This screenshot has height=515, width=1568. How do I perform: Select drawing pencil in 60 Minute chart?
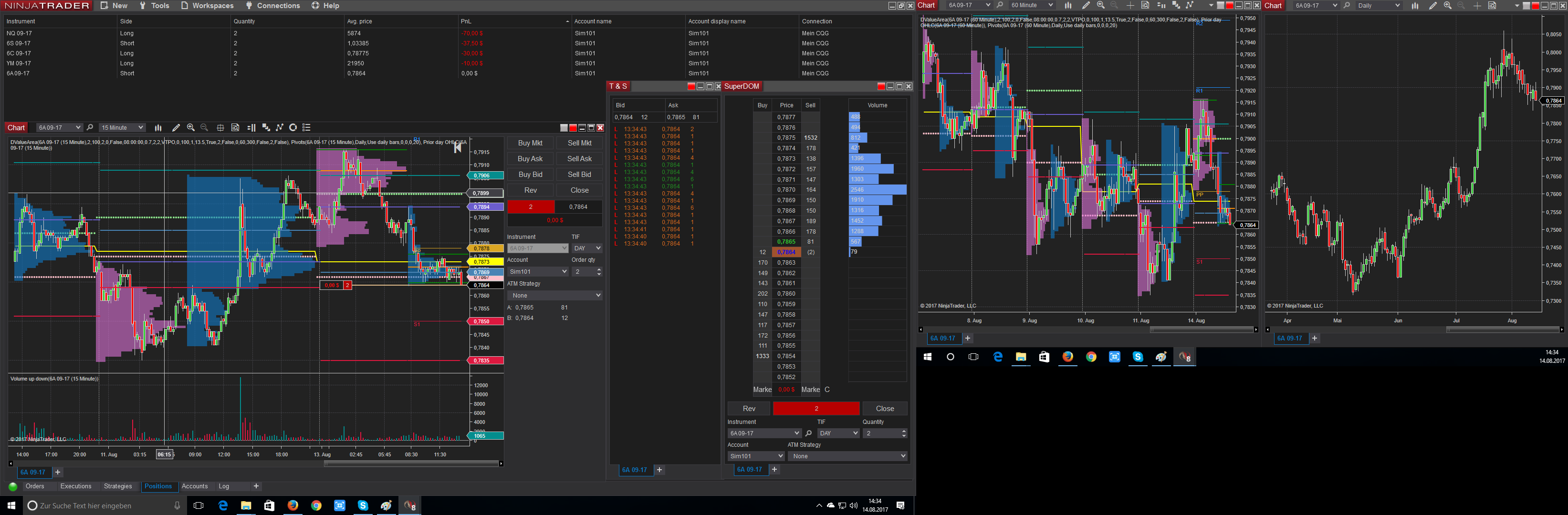[x=1086, y=5]
